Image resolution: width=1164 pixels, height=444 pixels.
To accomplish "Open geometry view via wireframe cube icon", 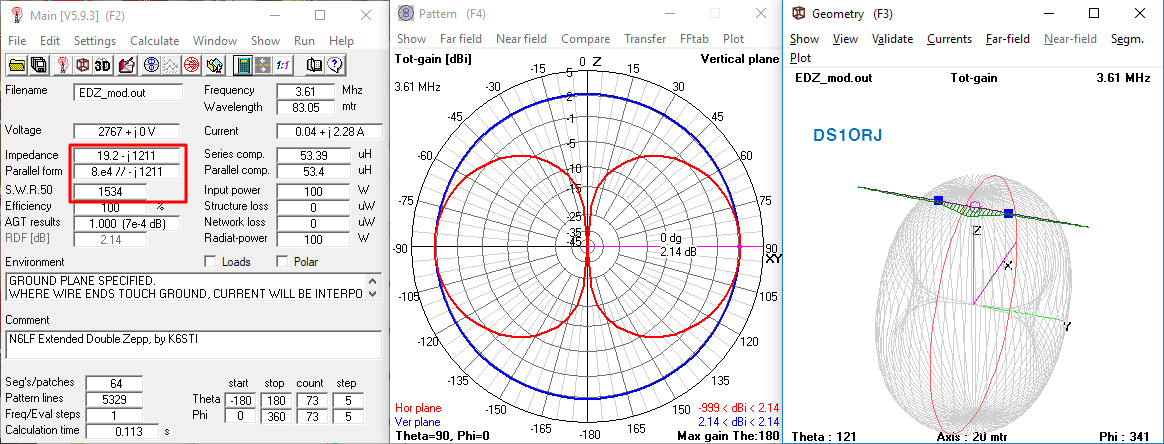I will coord(82,65).
